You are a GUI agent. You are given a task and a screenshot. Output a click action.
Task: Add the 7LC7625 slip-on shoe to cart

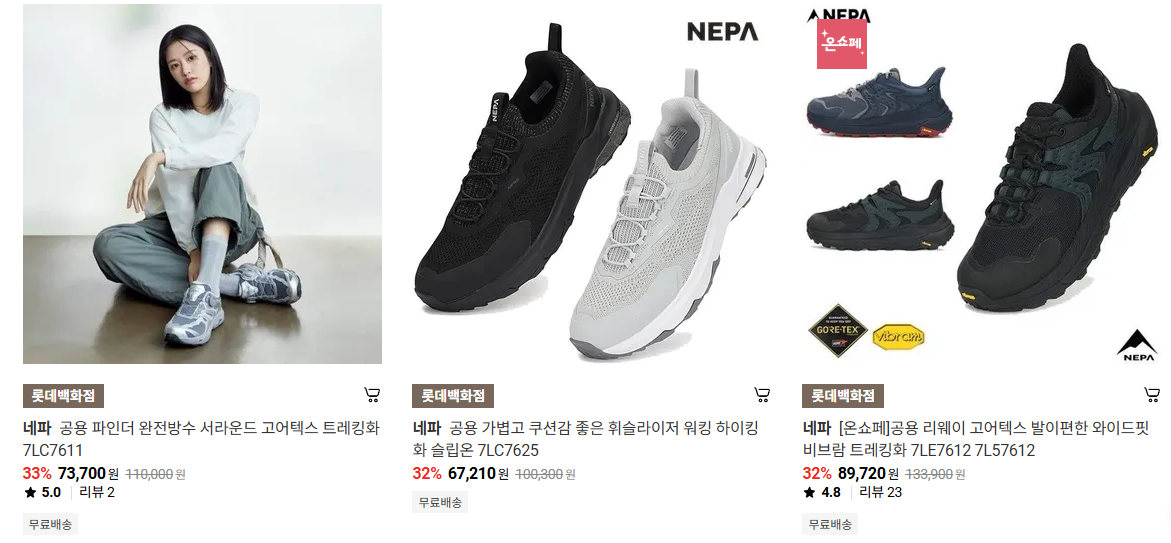tap(762, 394)
